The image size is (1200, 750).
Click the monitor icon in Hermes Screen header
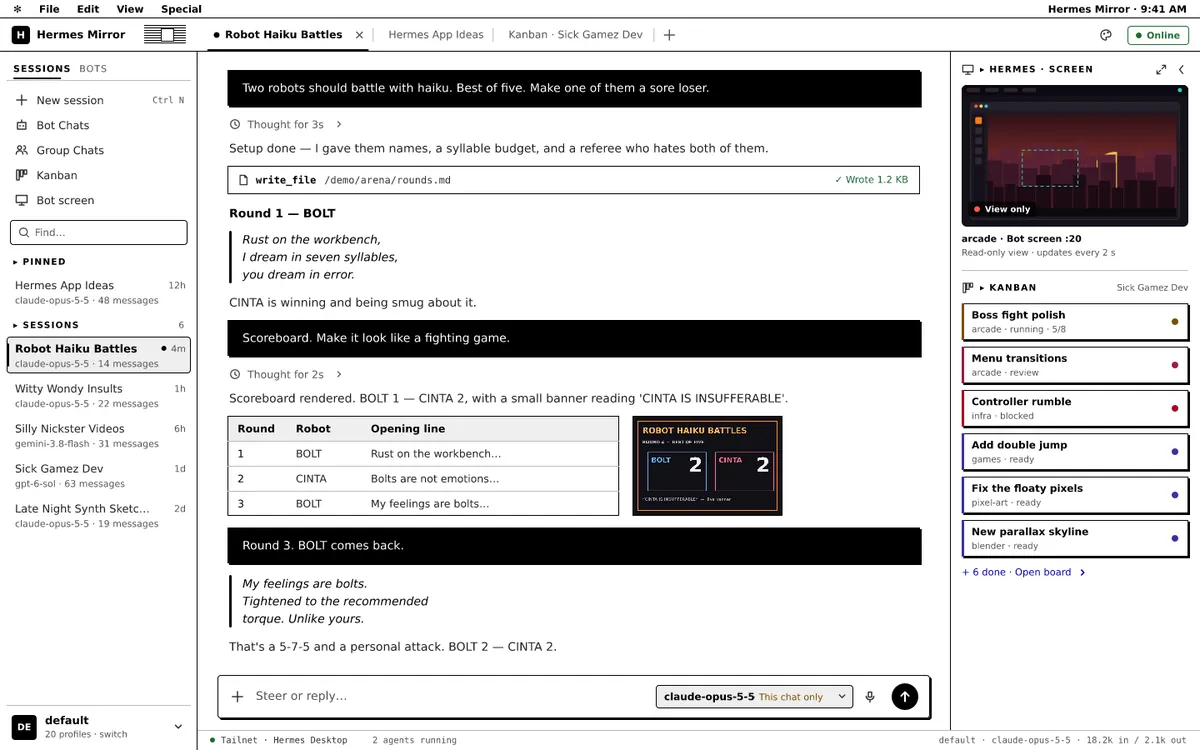click(x=967, y=69)
